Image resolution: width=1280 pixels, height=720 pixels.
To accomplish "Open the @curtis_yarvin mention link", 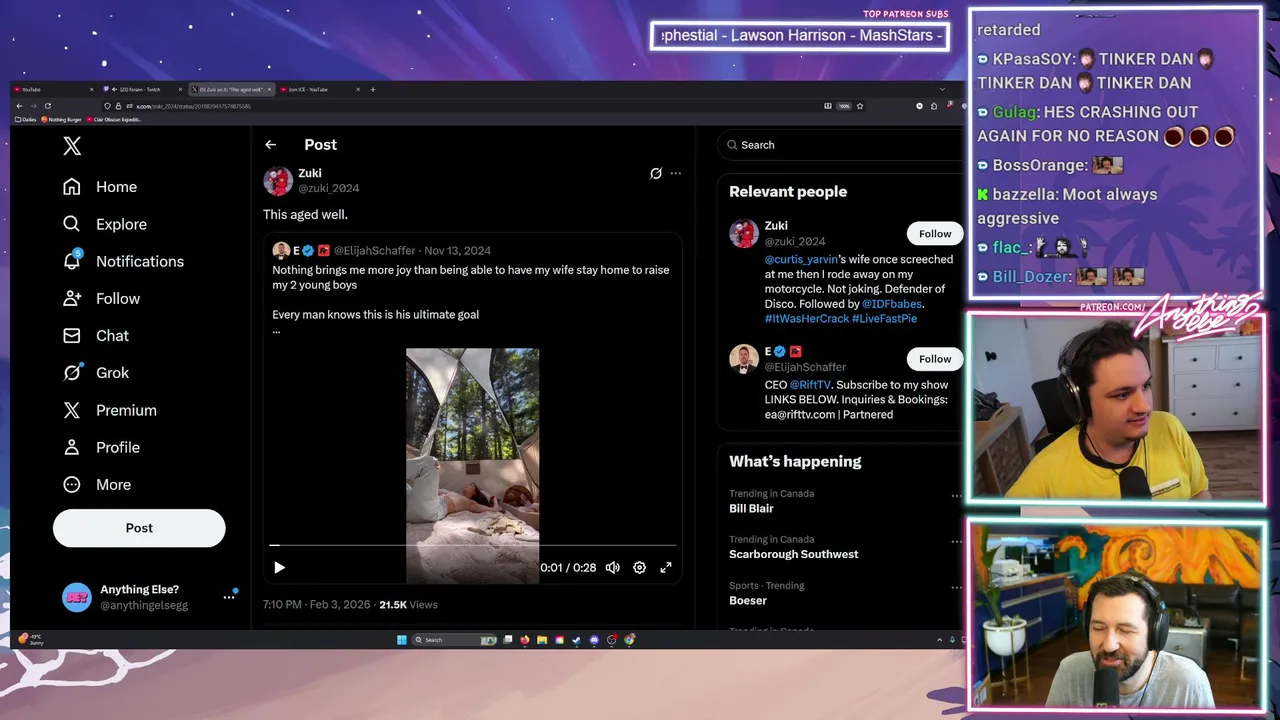I will point(801,259).
